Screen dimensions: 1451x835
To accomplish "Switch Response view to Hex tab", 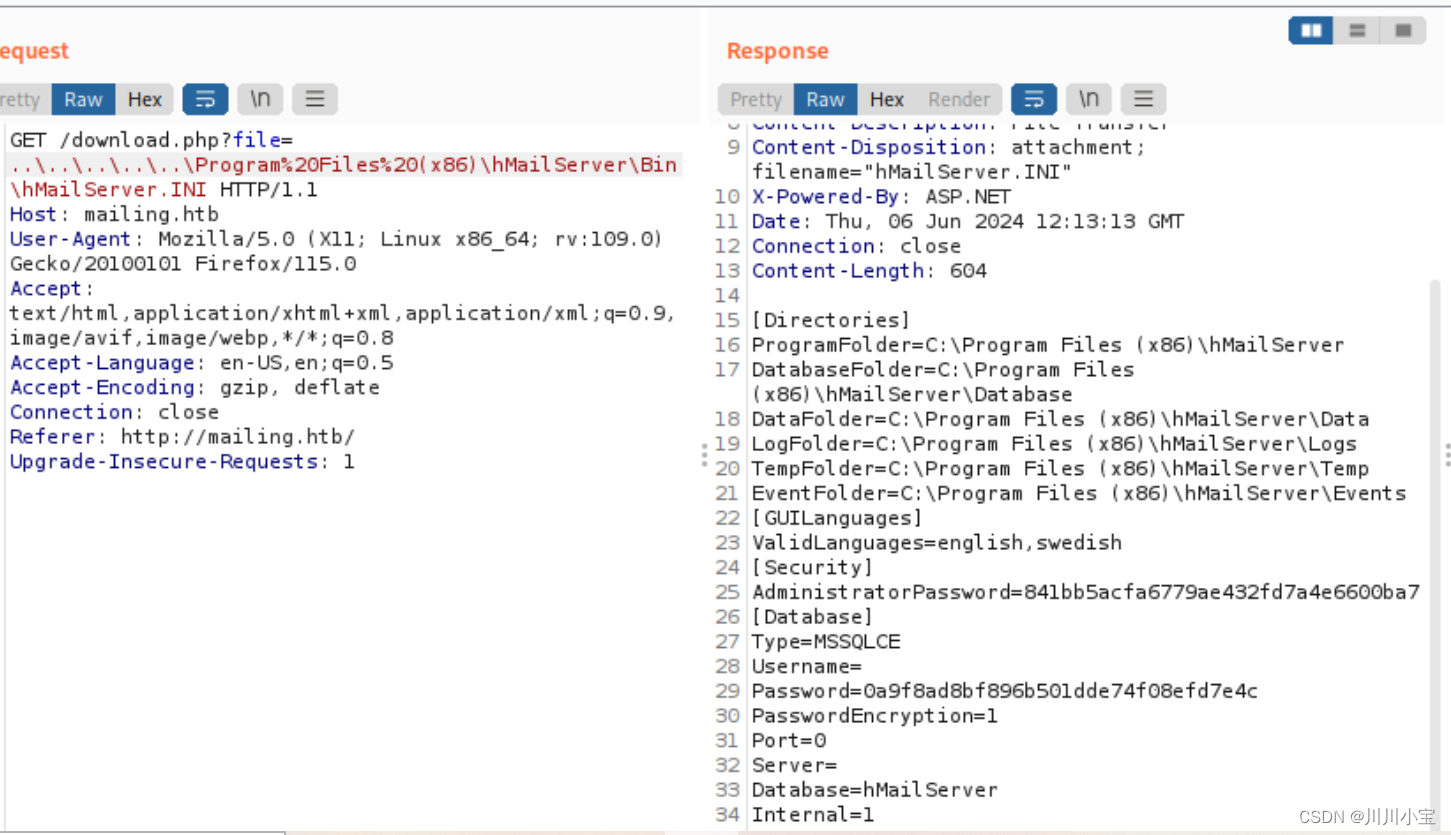I will [887, 99].
